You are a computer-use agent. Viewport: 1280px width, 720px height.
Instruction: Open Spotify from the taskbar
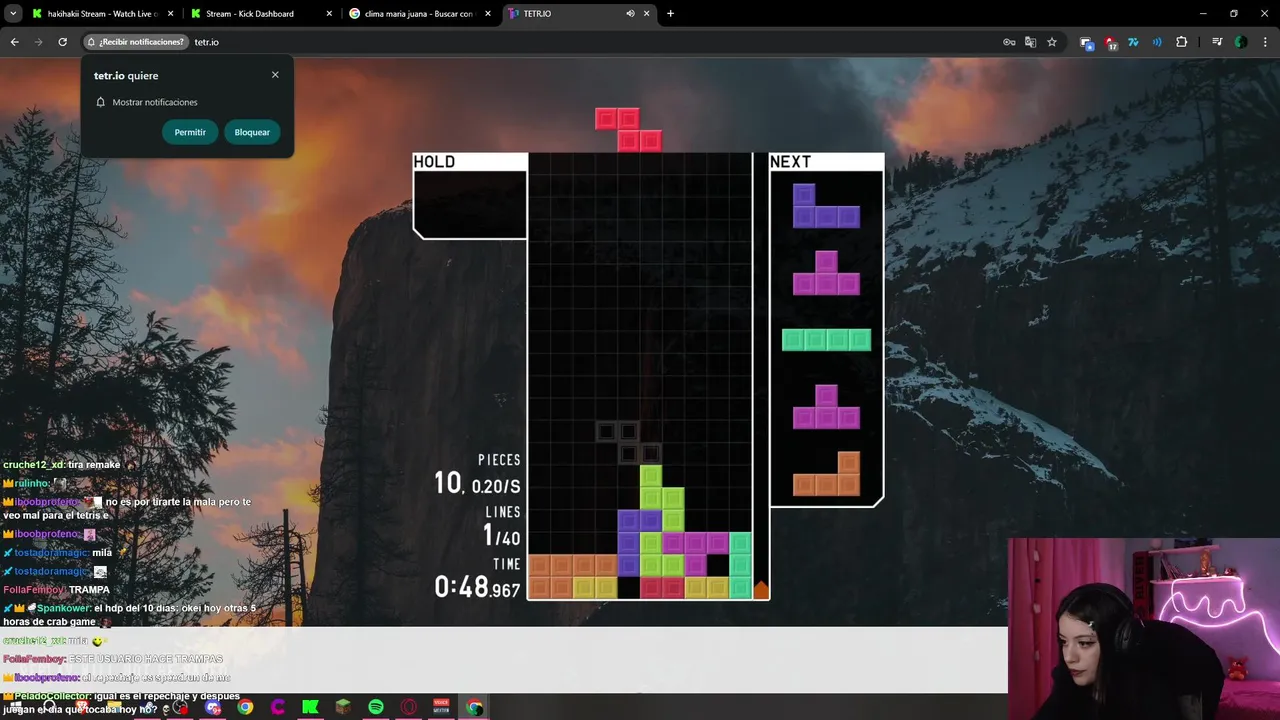tap(376, 707)
